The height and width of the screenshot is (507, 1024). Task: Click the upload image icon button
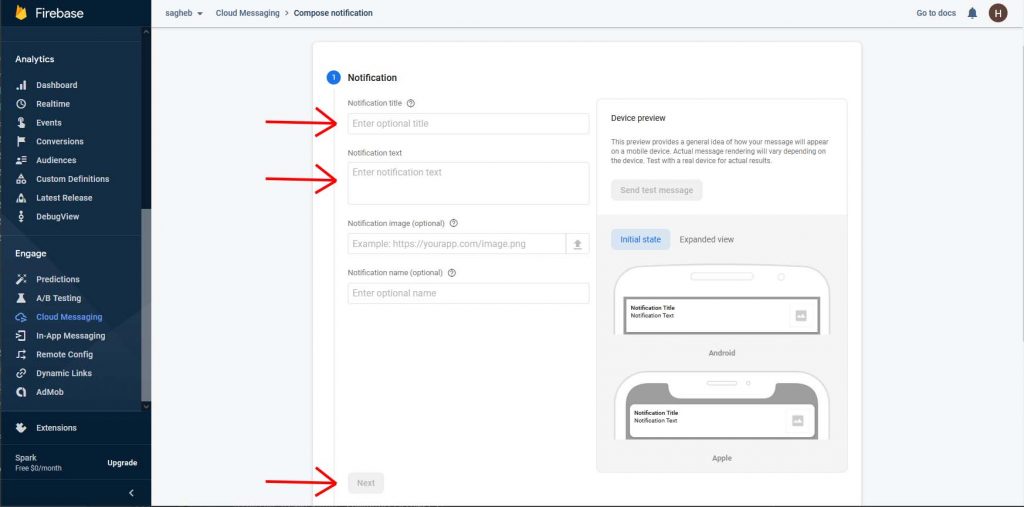pyautogui.click(x=577, y=244)
